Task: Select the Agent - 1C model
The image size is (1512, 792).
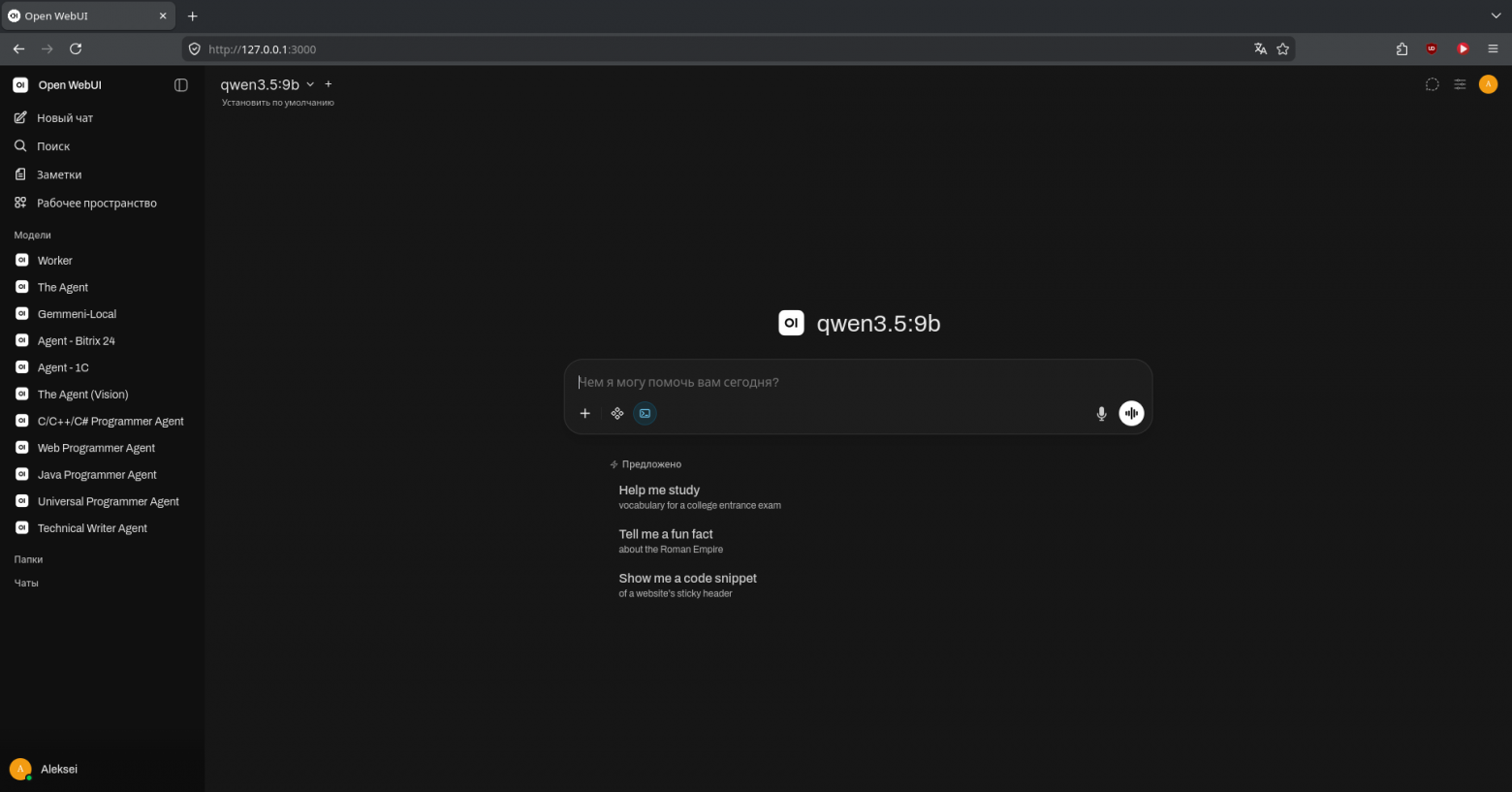Action: [x=102, y=367]
